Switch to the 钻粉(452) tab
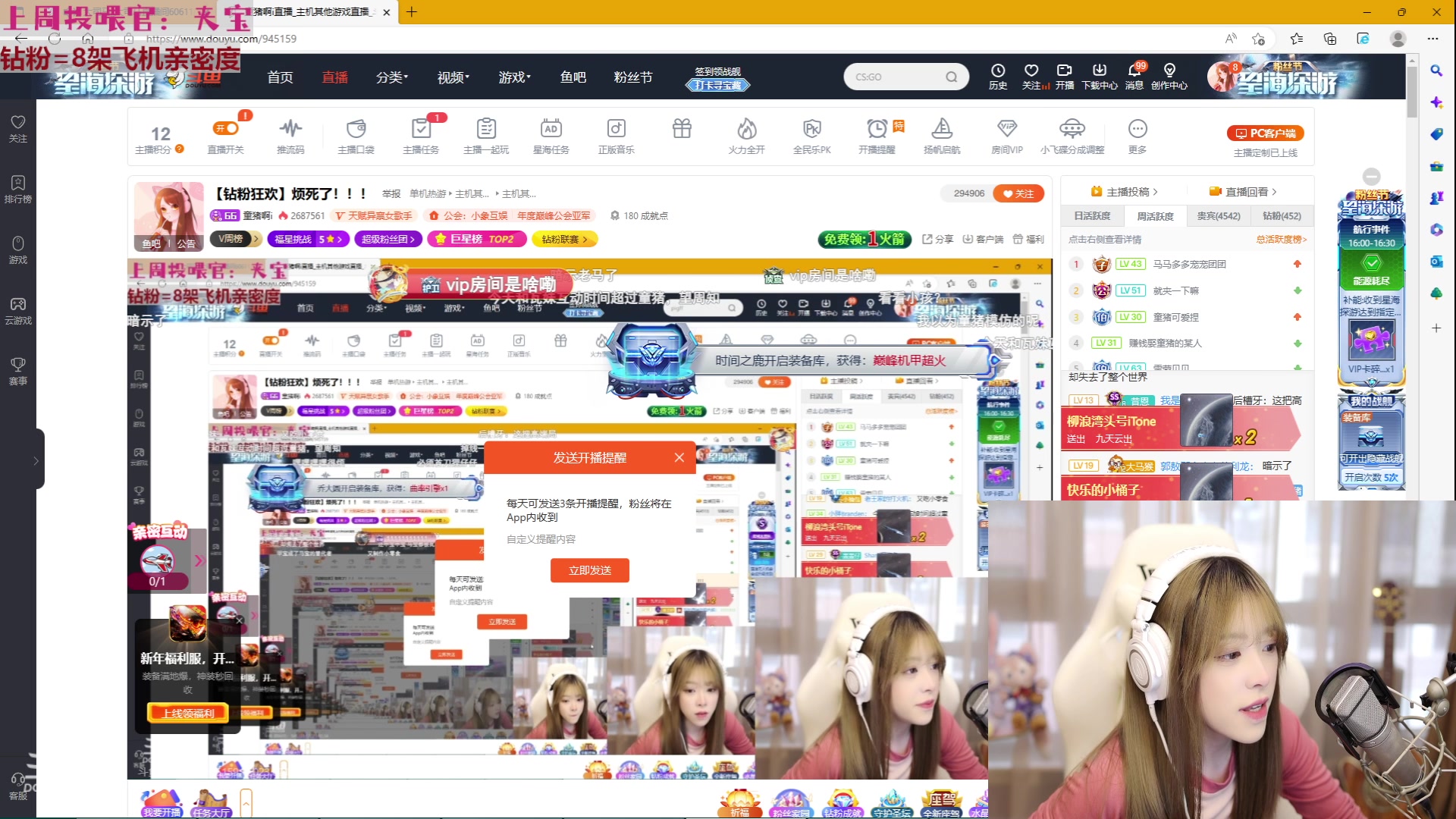The height and width of the screenshot is (819, 1456). (x=1280, y=216)
